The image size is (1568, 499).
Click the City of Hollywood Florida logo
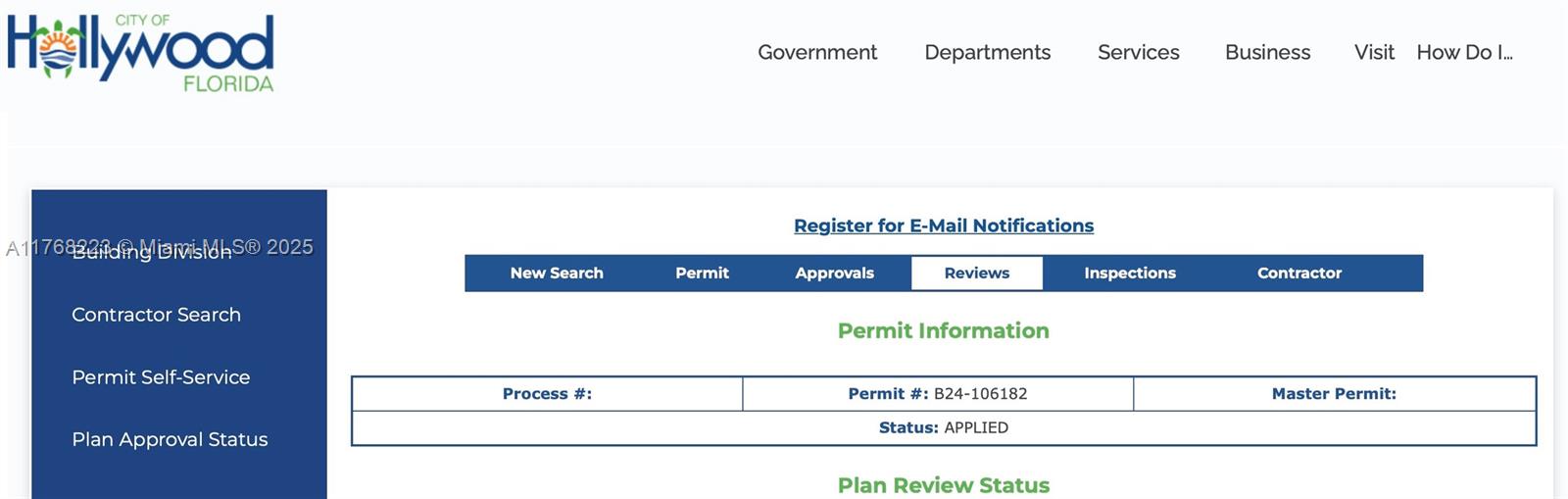140,54
